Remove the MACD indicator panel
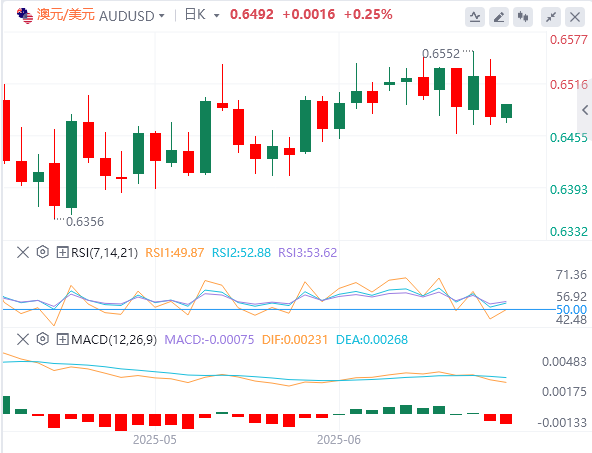 coord(23,339)
